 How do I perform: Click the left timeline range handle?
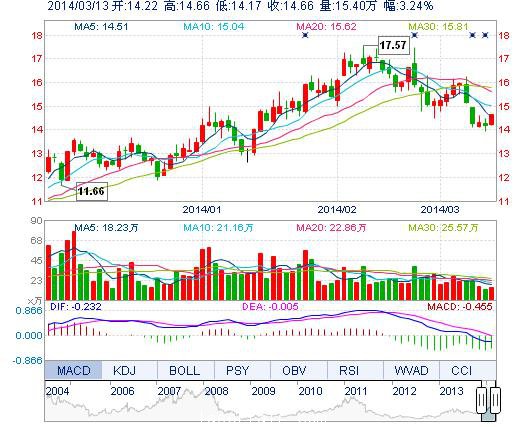[481, 400]
